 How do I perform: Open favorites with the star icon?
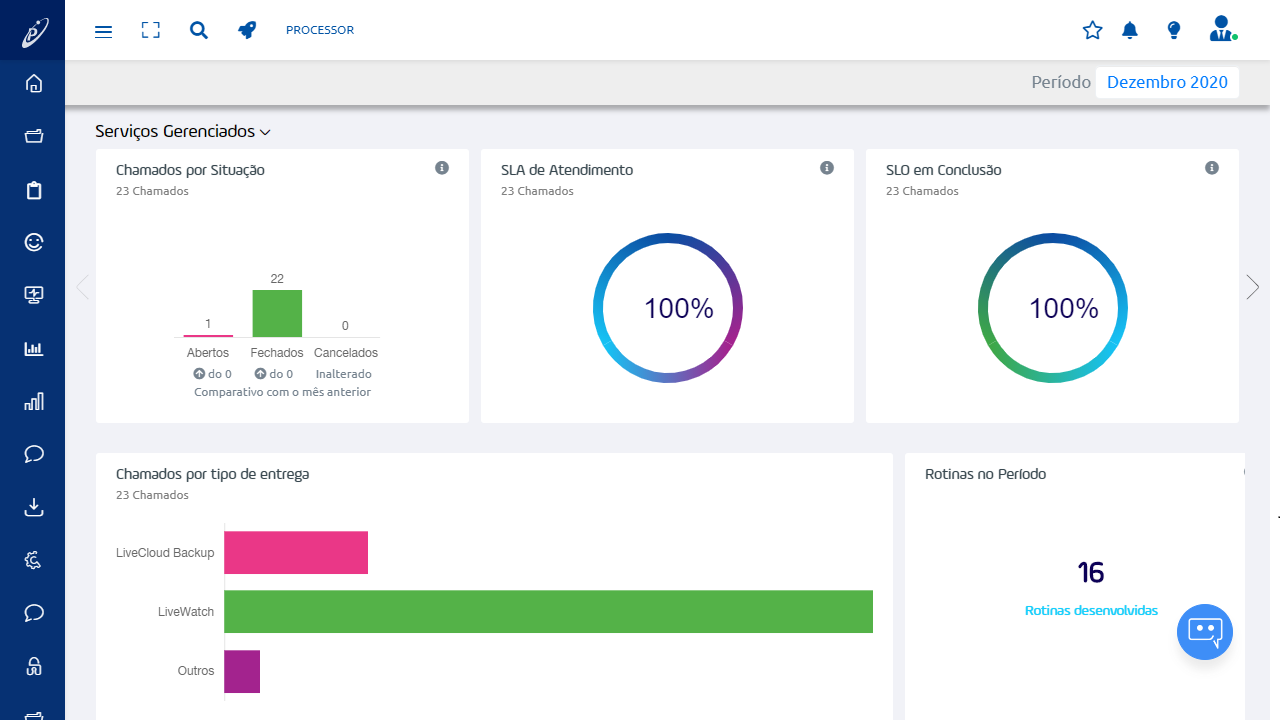tap(1092, 30)
